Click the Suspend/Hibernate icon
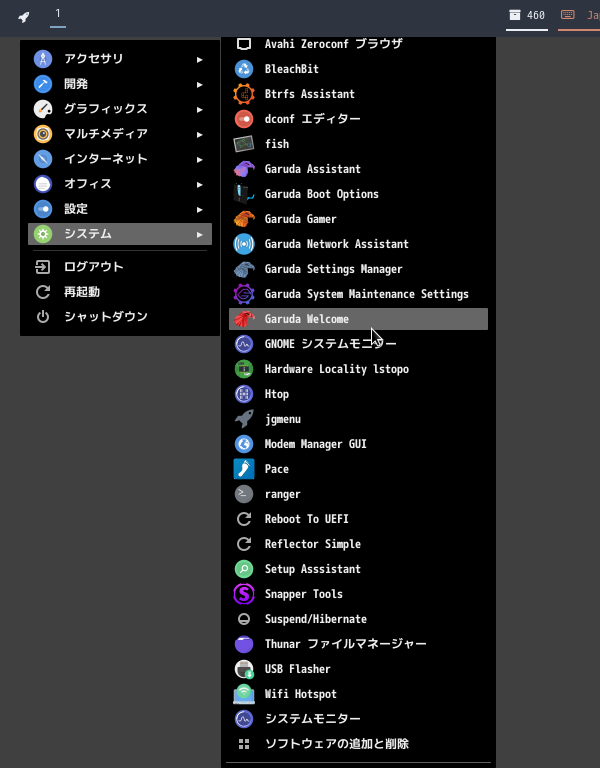This screenshot has width=600, height=768. pyautogui.click(x=244, y=619)
